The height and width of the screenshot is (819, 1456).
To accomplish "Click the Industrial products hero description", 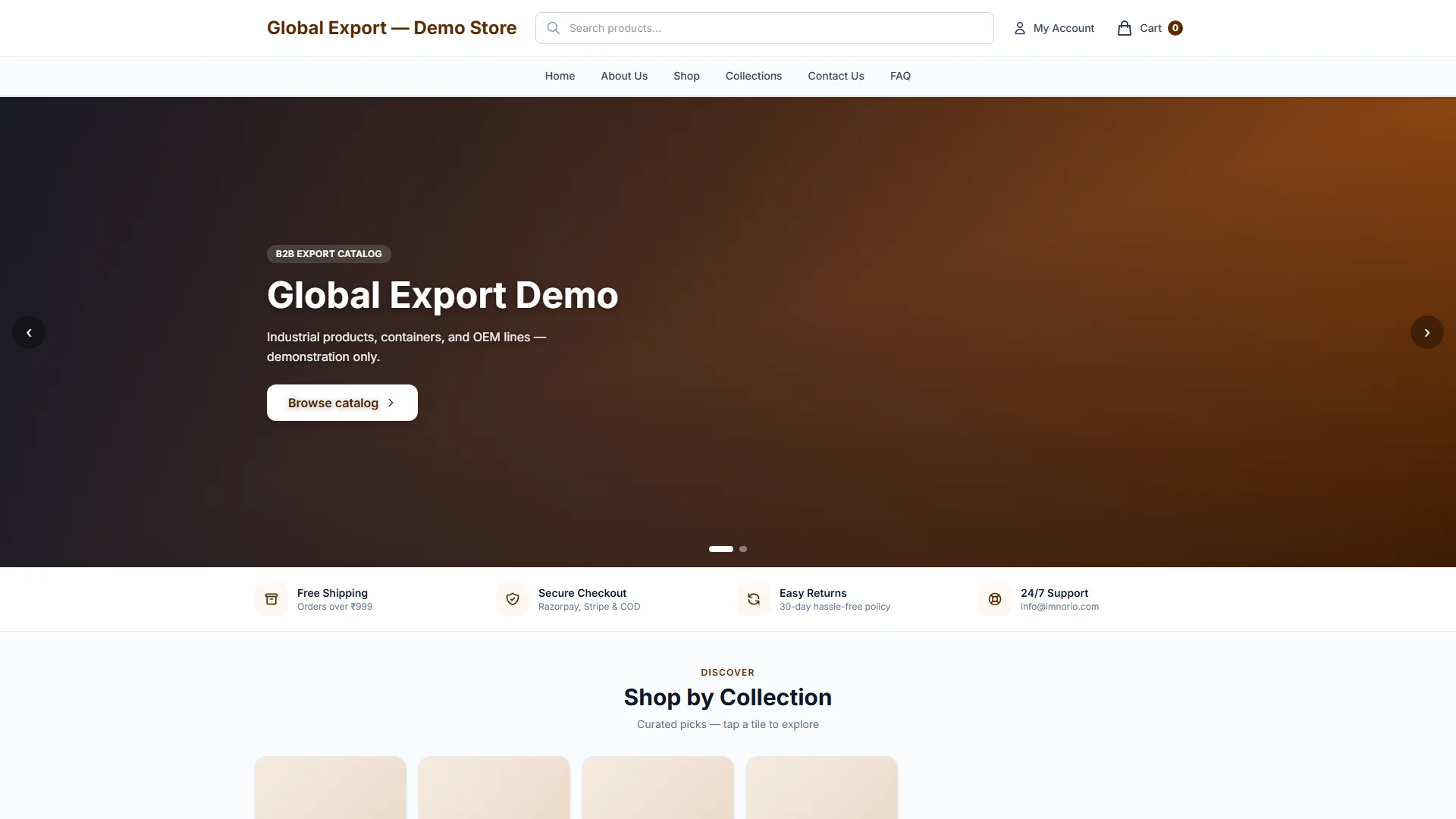I will (406, 347).
